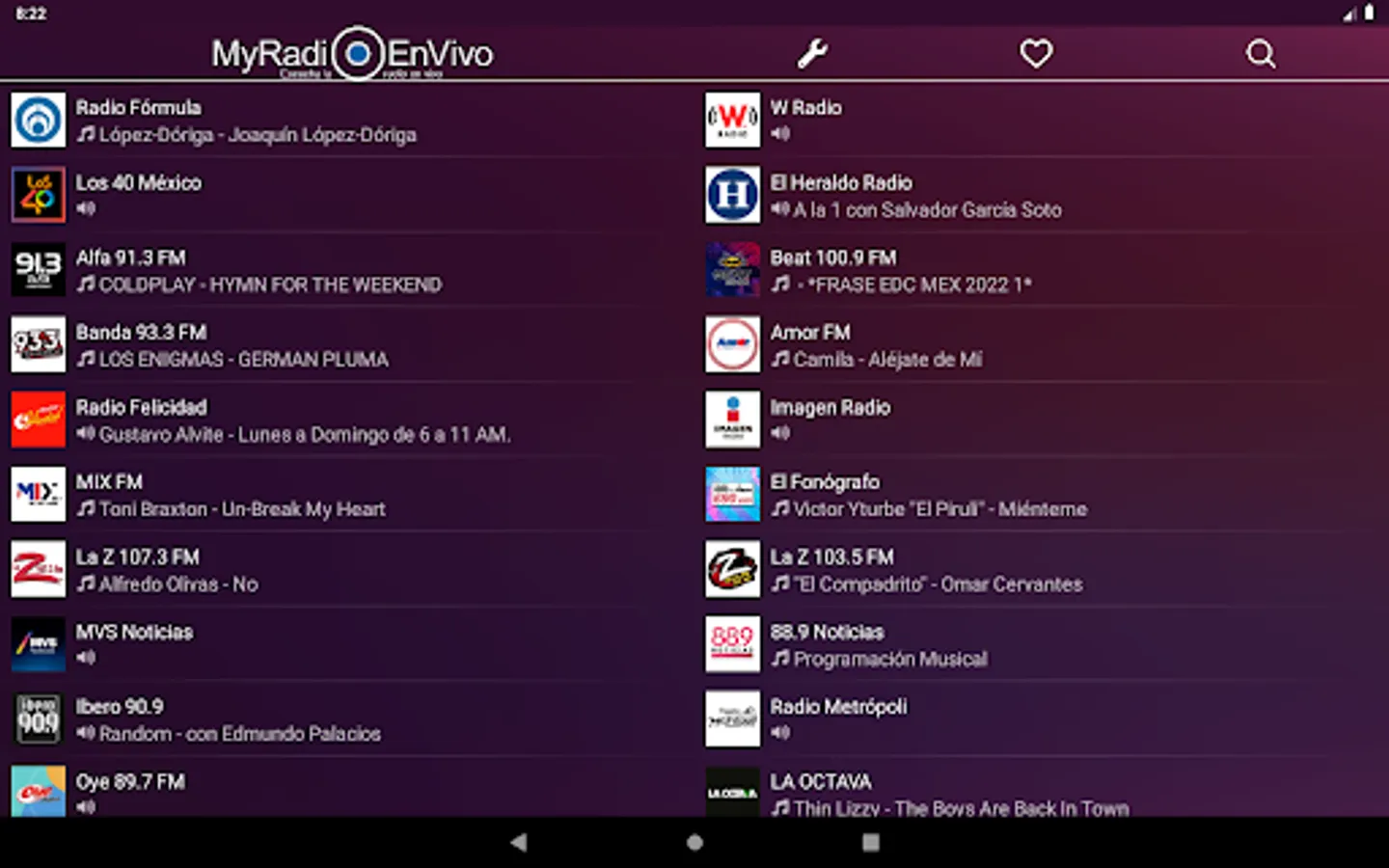The height and width of the screenshot is (868, 1389).
Task: Tap the La Z 103.5 FM logo
Action: [x=733, y=569]
